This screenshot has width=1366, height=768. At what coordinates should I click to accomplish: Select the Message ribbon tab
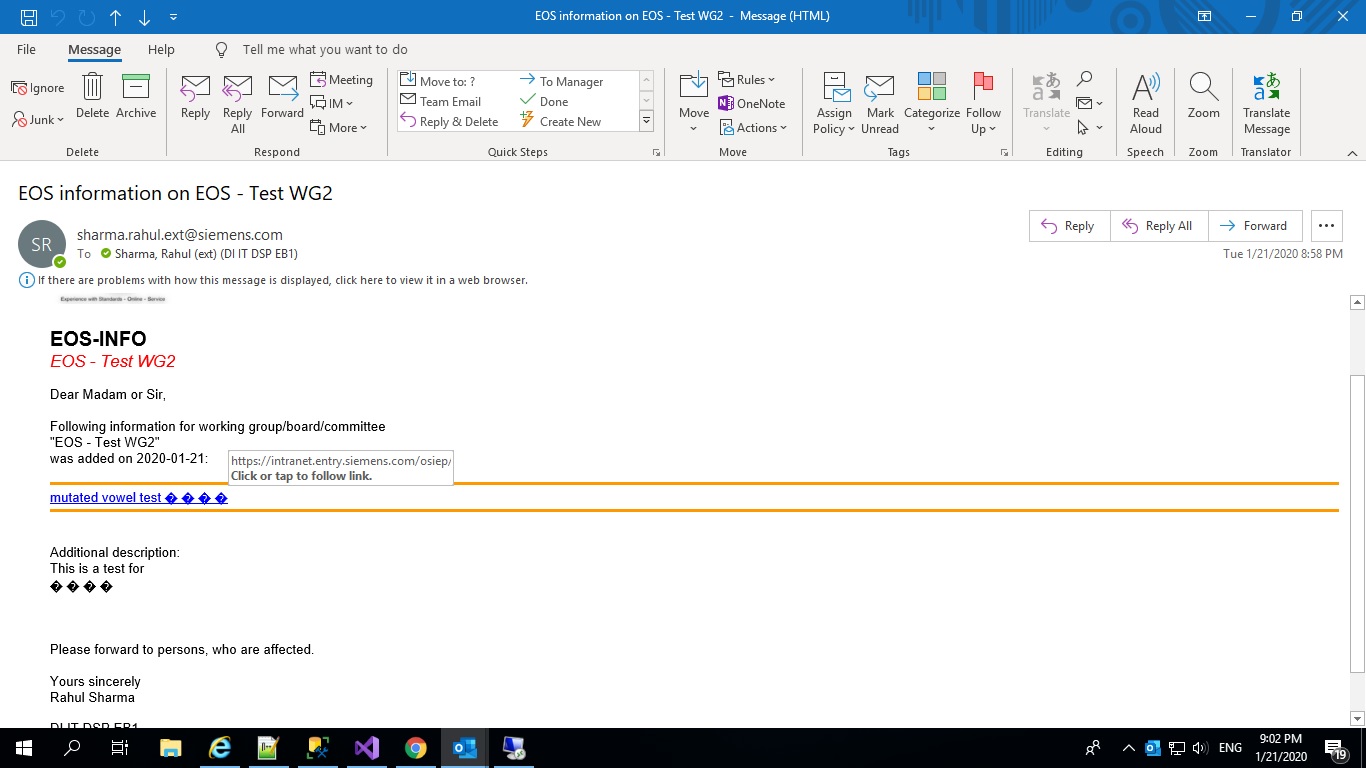[94, 49]
